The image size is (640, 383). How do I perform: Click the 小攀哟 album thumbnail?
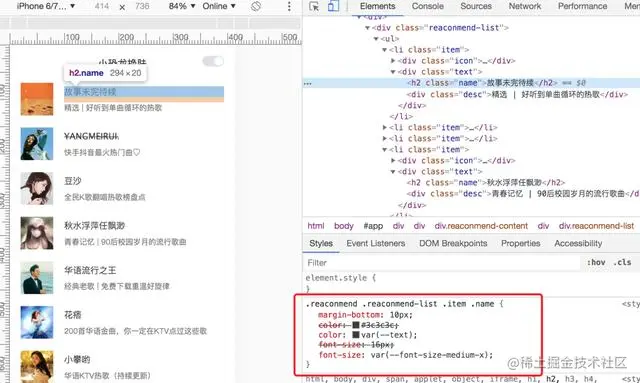[x=37, y=366]
